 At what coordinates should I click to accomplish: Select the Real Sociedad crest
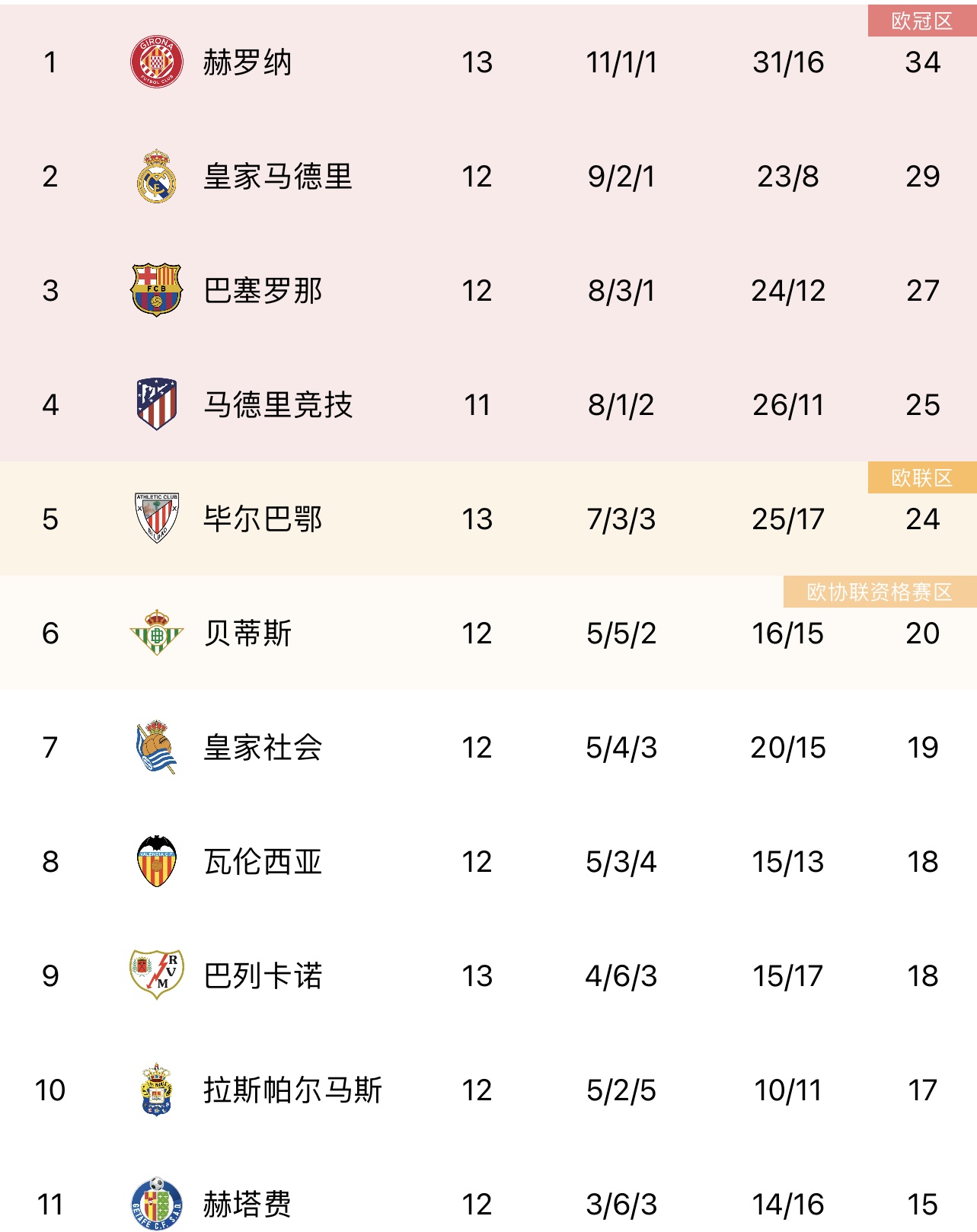[x=157, y=747]
